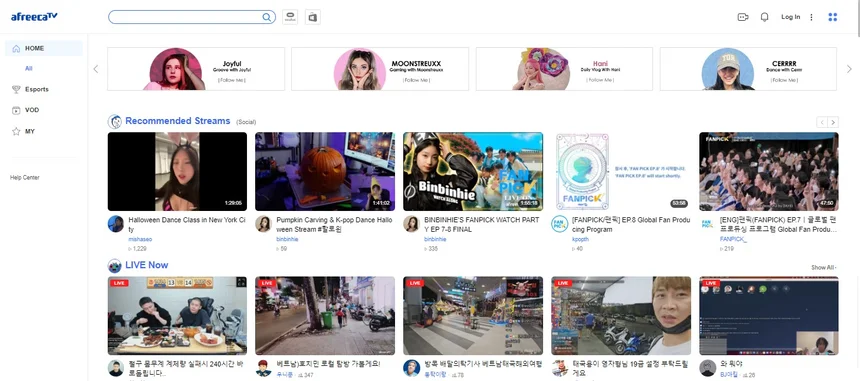Click the VOD play icon in sidebar

(x=16, y=110)
